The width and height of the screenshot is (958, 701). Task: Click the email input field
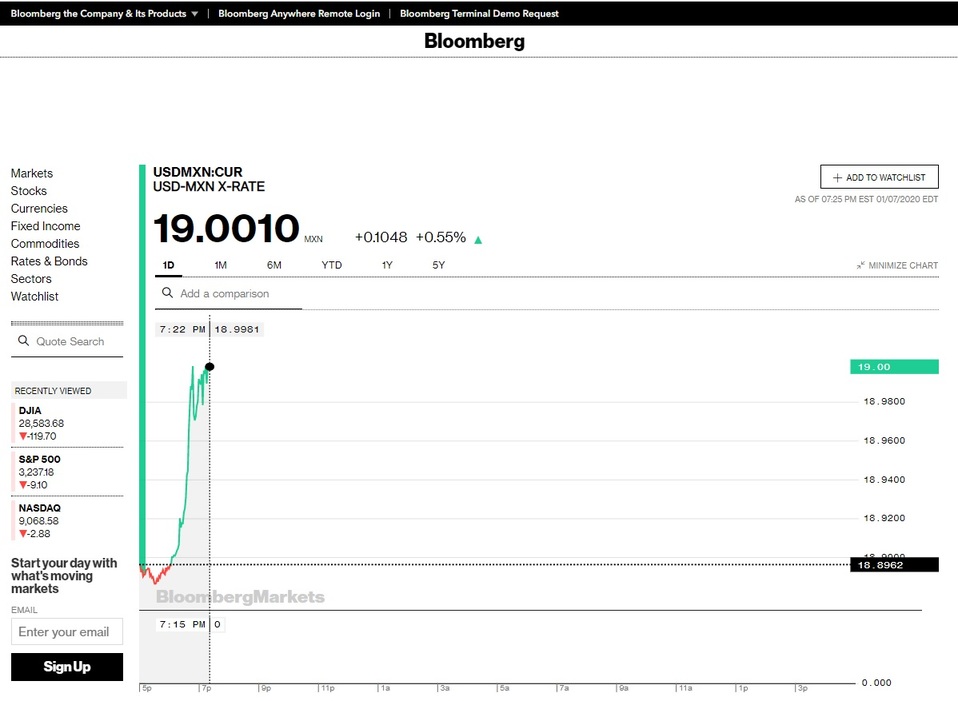(x=67, y=631)
